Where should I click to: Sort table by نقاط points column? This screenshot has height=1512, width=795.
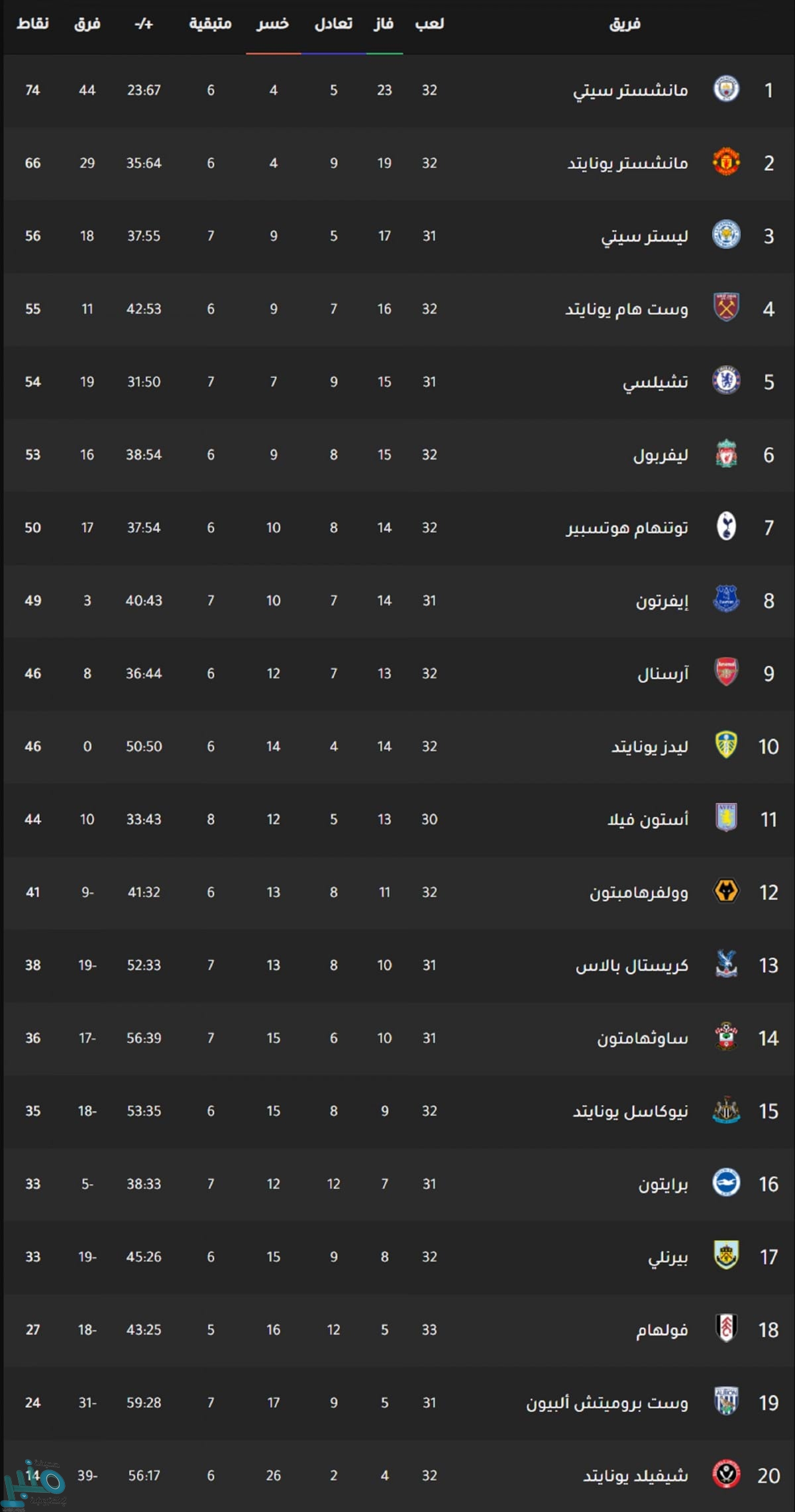click(x=32, y=25)
